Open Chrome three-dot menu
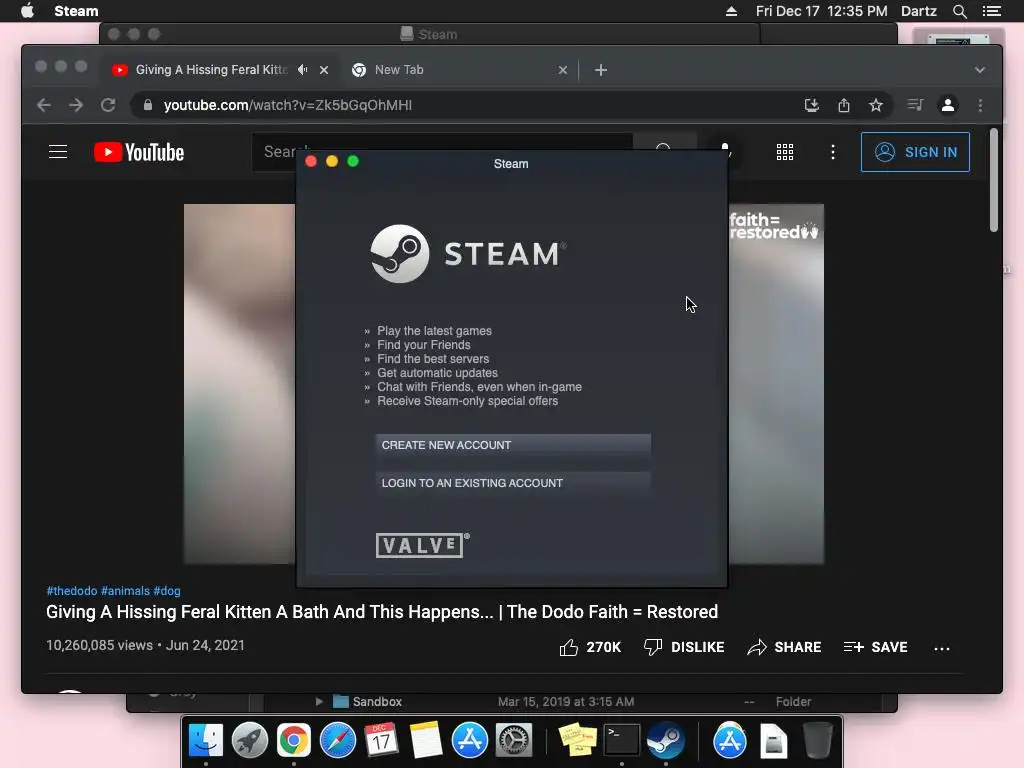 [980, 105]
